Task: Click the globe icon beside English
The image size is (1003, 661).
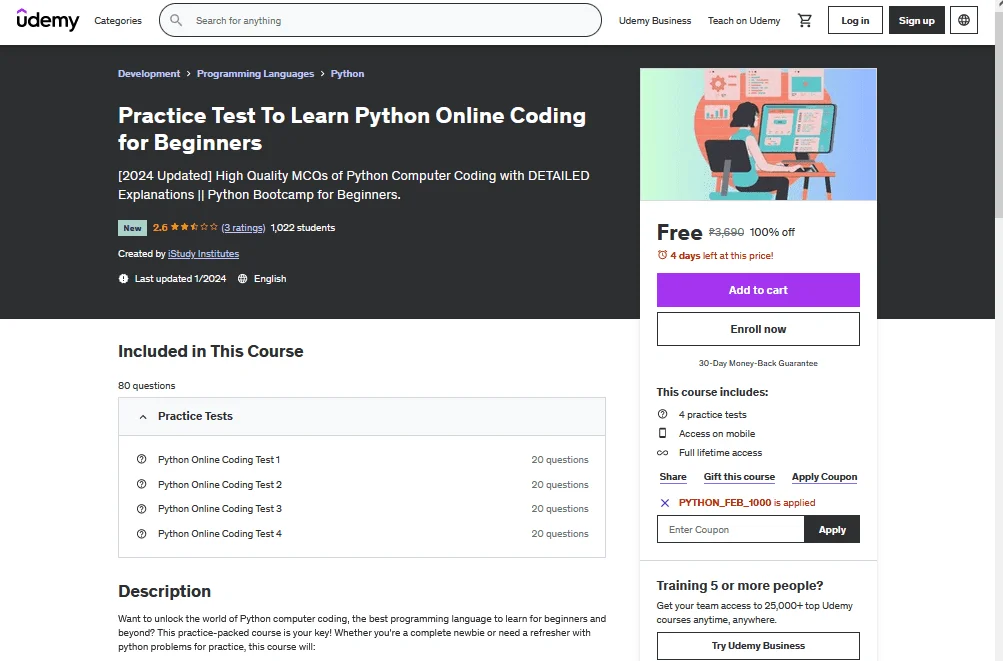Action: (242, 278)
